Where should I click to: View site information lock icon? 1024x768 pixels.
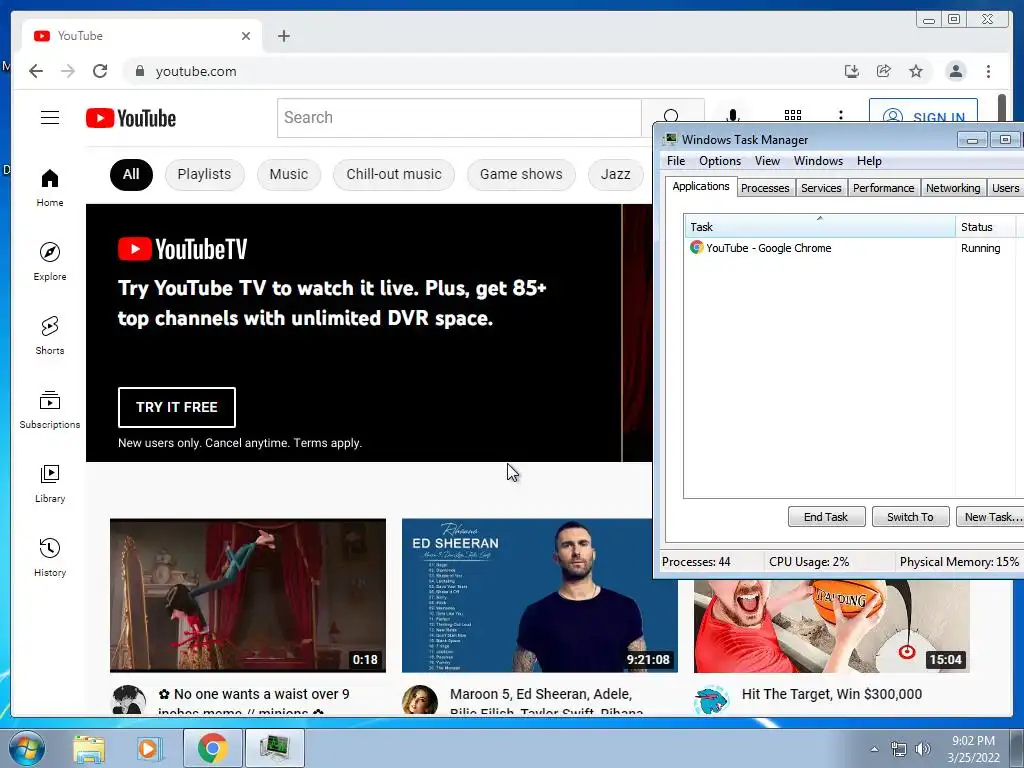pyautogui.click(x=139, y=71)
